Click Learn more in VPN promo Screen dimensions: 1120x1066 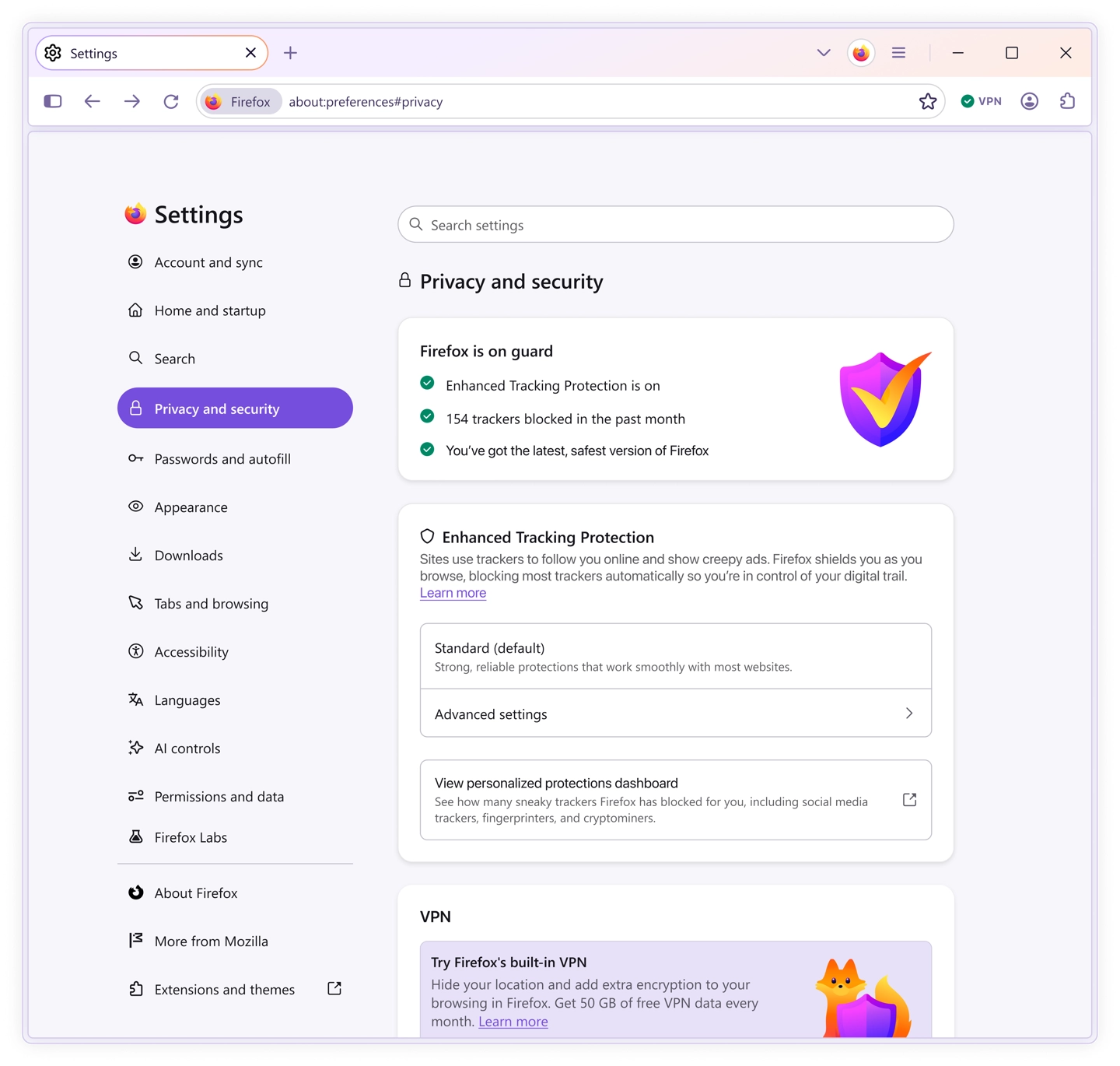click(x=513, y=1022)
